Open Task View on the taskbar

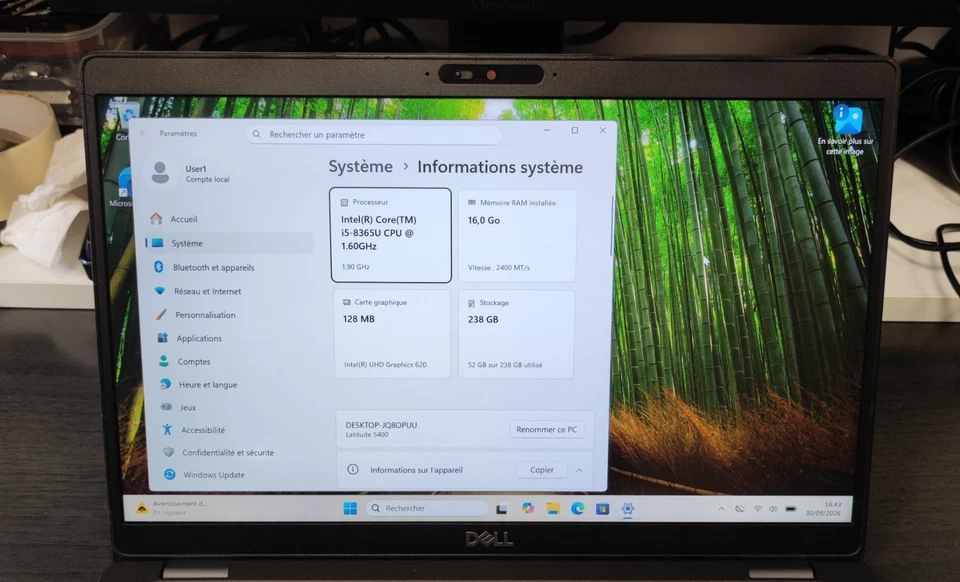pos(502,509)
